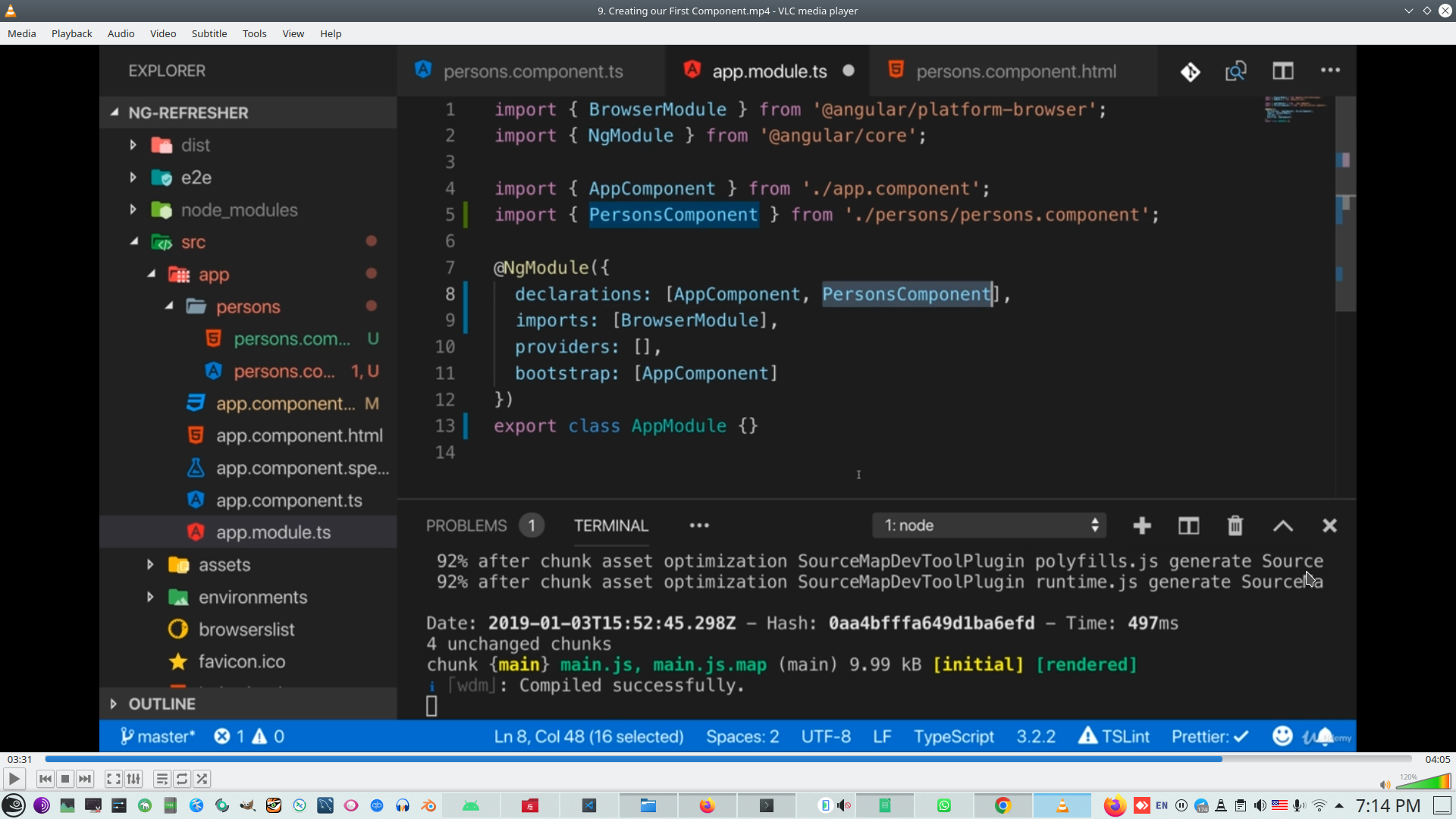This screenshot has height=819, width=1456.
Task: Click the terminal trash kill icon
Action: [1235, 526]
